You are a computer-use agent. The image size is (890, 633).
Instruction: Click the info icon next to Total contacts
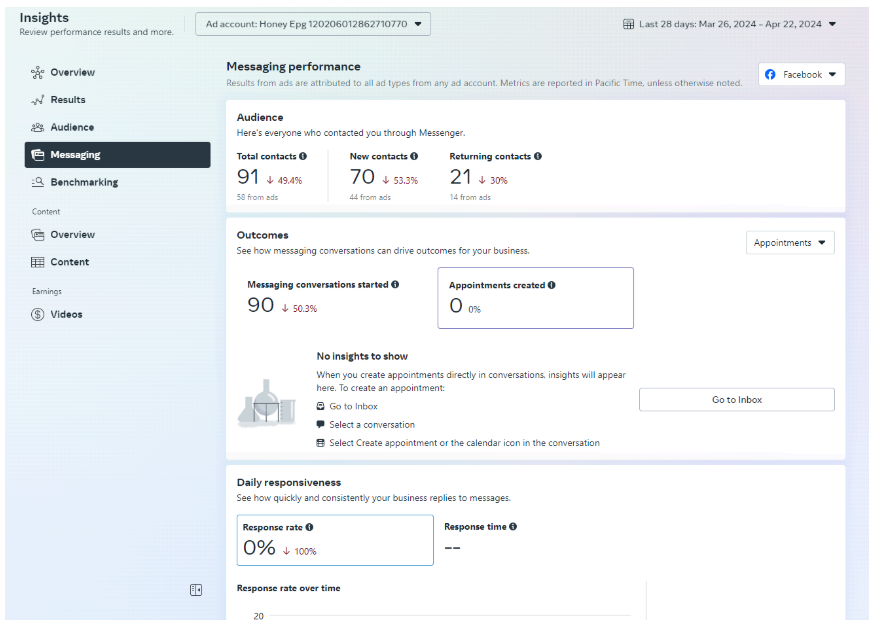(x=303, y=157)
